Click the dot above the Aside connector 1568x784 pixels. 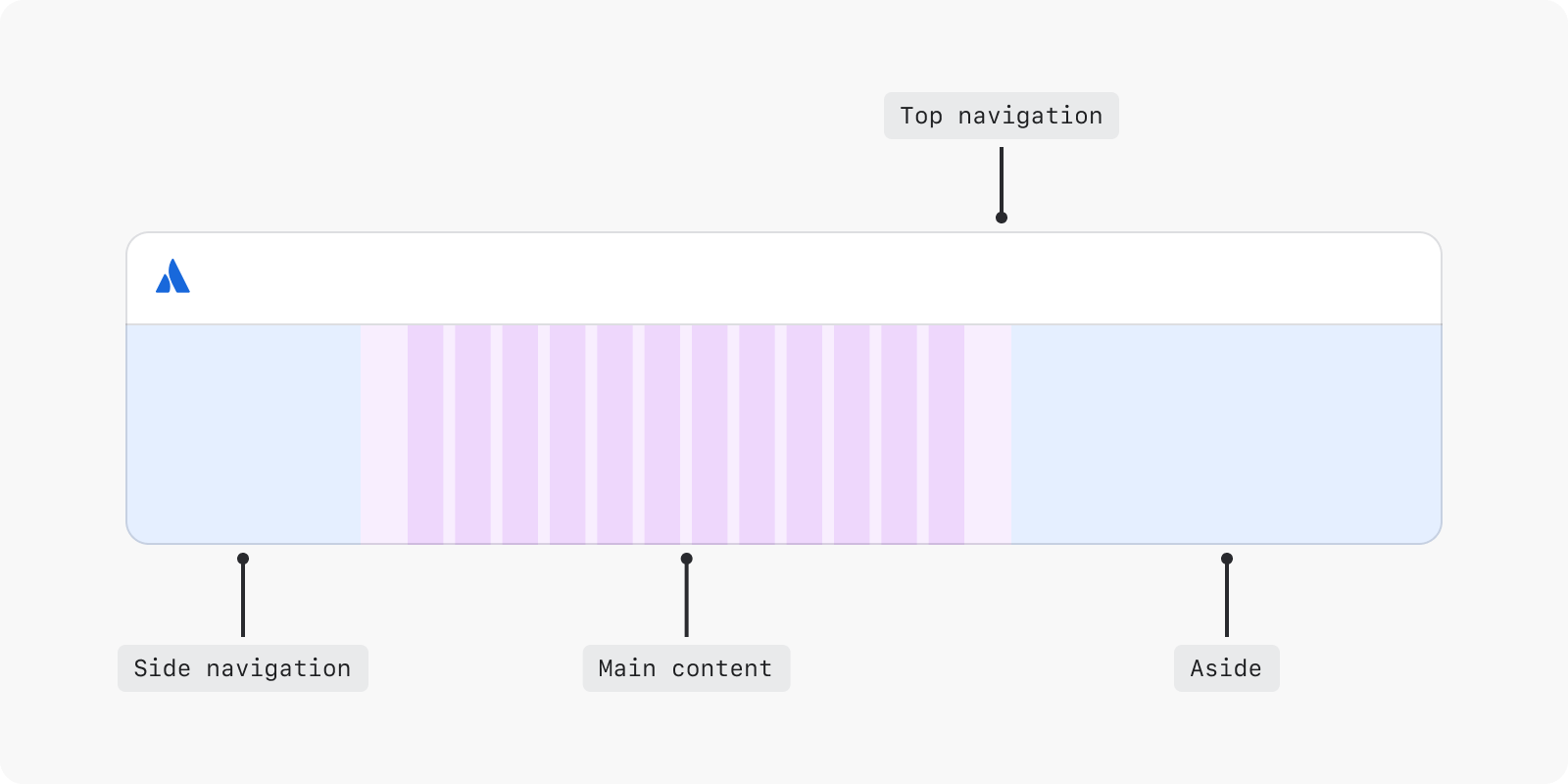pyautogui.click(x=1226, y=559)
